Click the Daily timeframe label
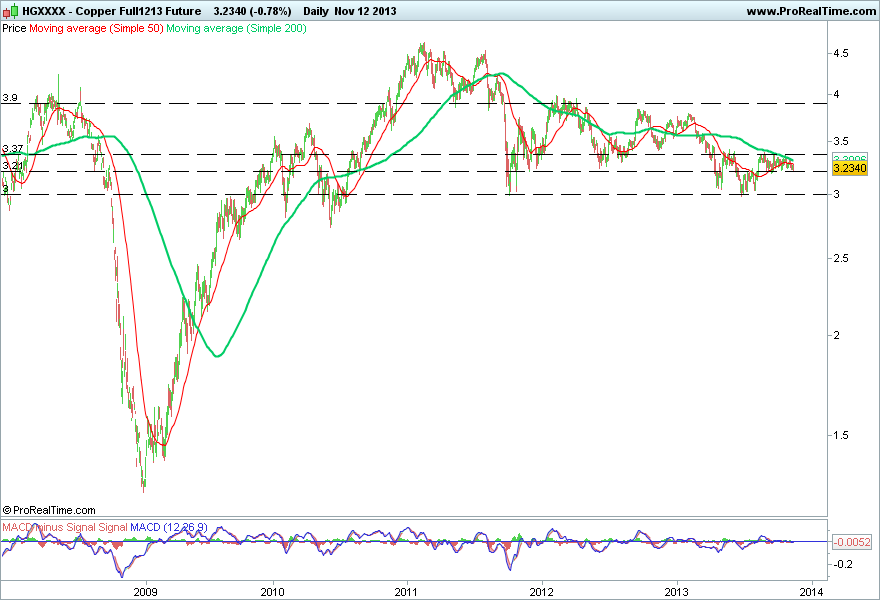The width and height of the screenshot is (880, 600). tap(315, 11)
